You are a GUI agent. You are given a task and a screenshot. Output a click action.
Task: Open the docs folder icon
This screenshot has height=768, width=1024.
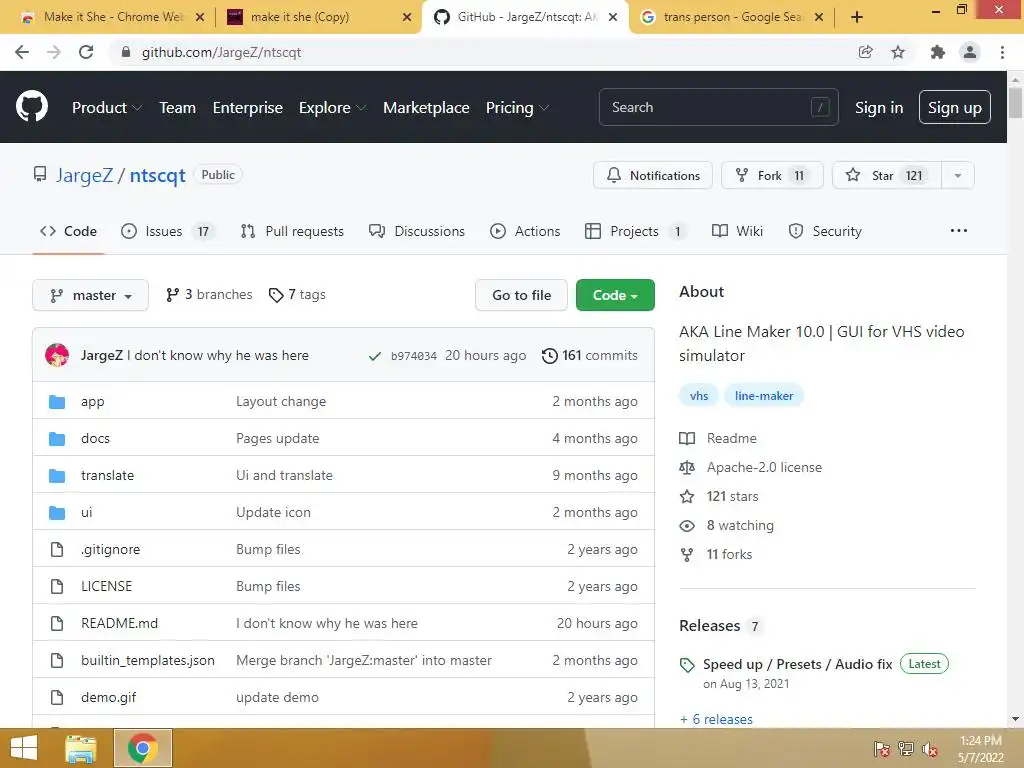coord(57,439)
